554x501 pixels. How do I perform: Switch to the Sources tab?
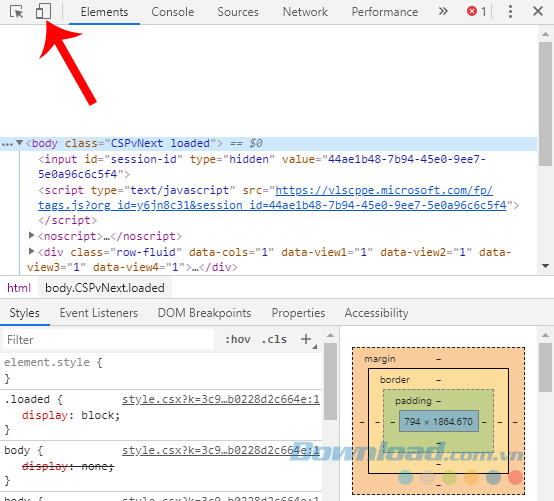click(238, 12)
